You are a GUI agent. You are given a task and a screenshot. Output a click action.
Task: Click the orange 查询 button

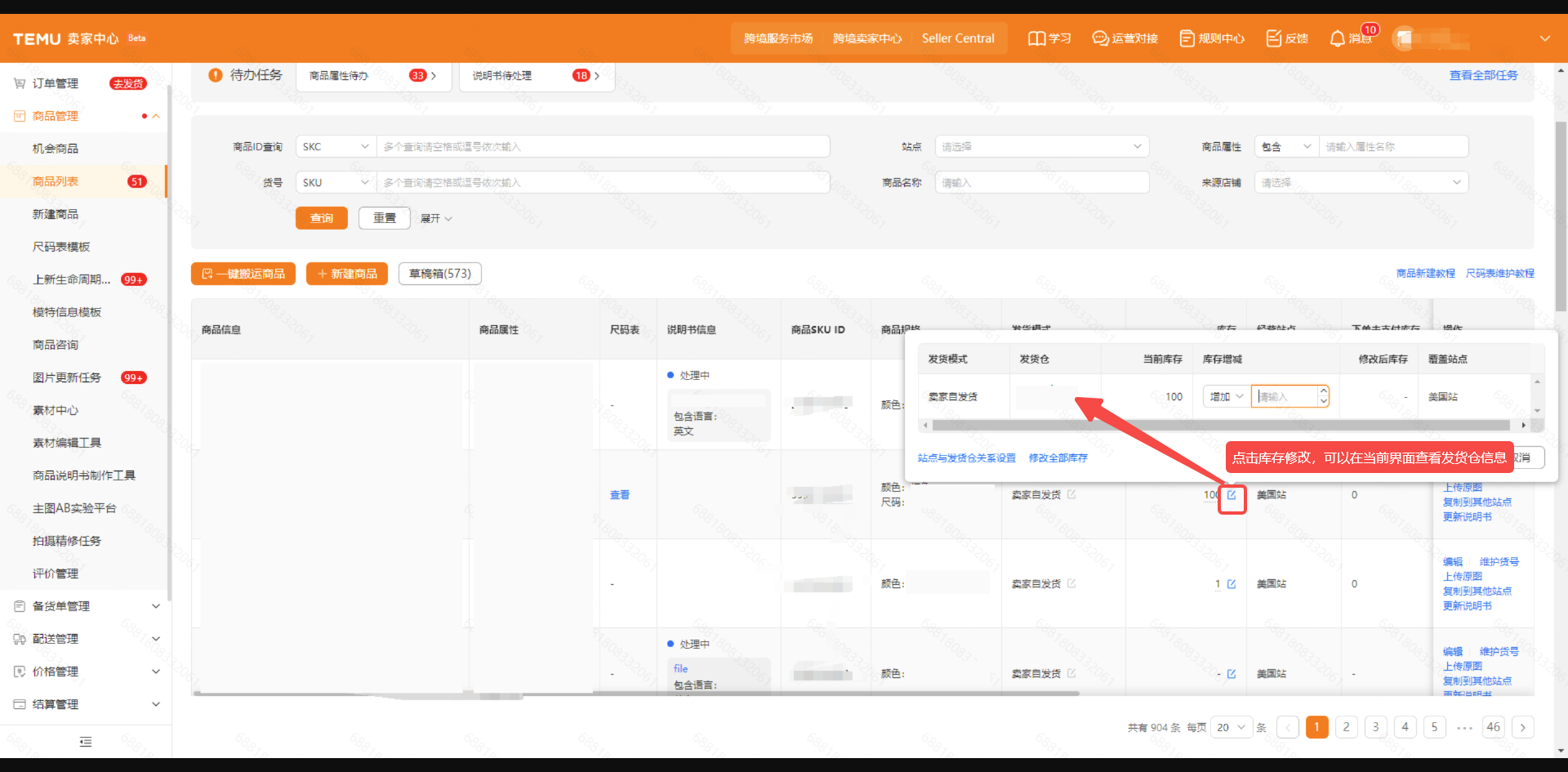pos(322,218)
